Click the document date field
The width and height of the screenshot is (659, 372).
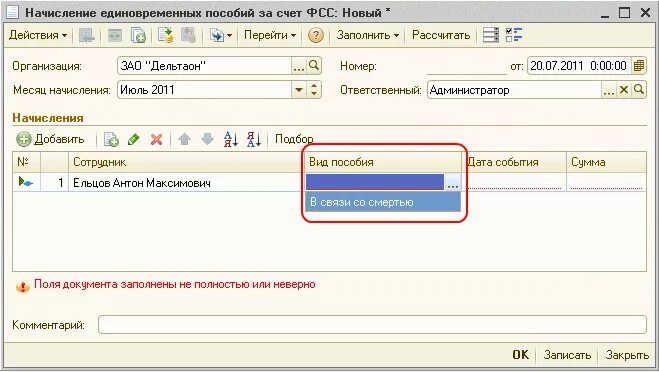click(x=579, y=66)
